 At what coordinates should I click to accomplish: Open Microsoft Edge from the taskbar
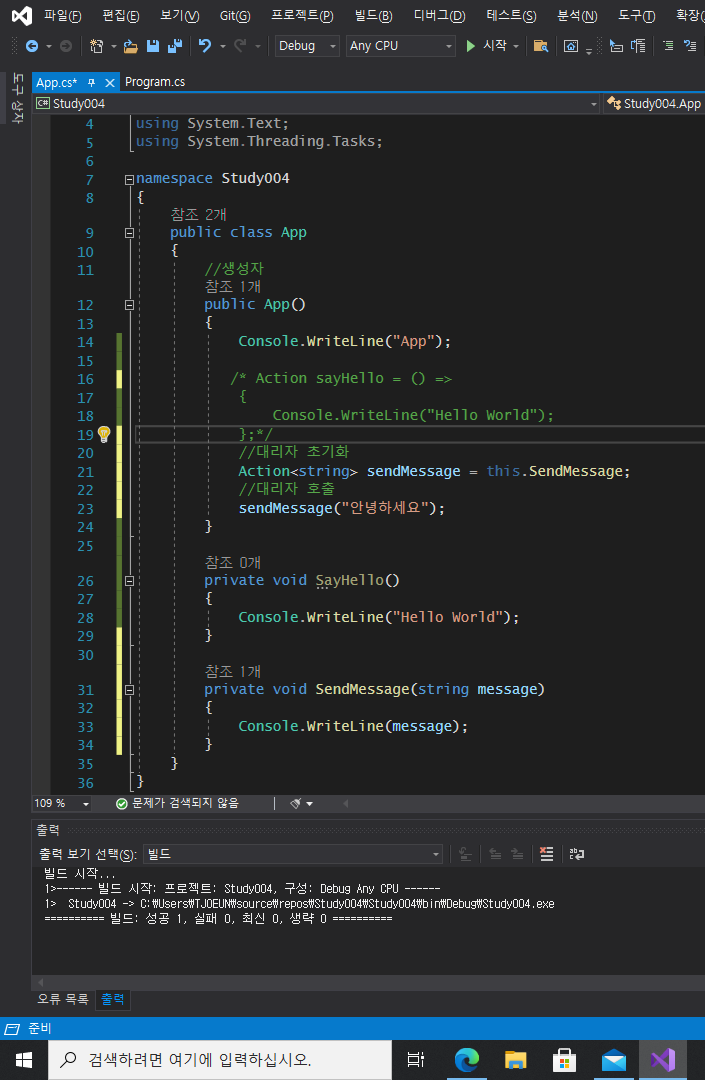click(467, 1060)
